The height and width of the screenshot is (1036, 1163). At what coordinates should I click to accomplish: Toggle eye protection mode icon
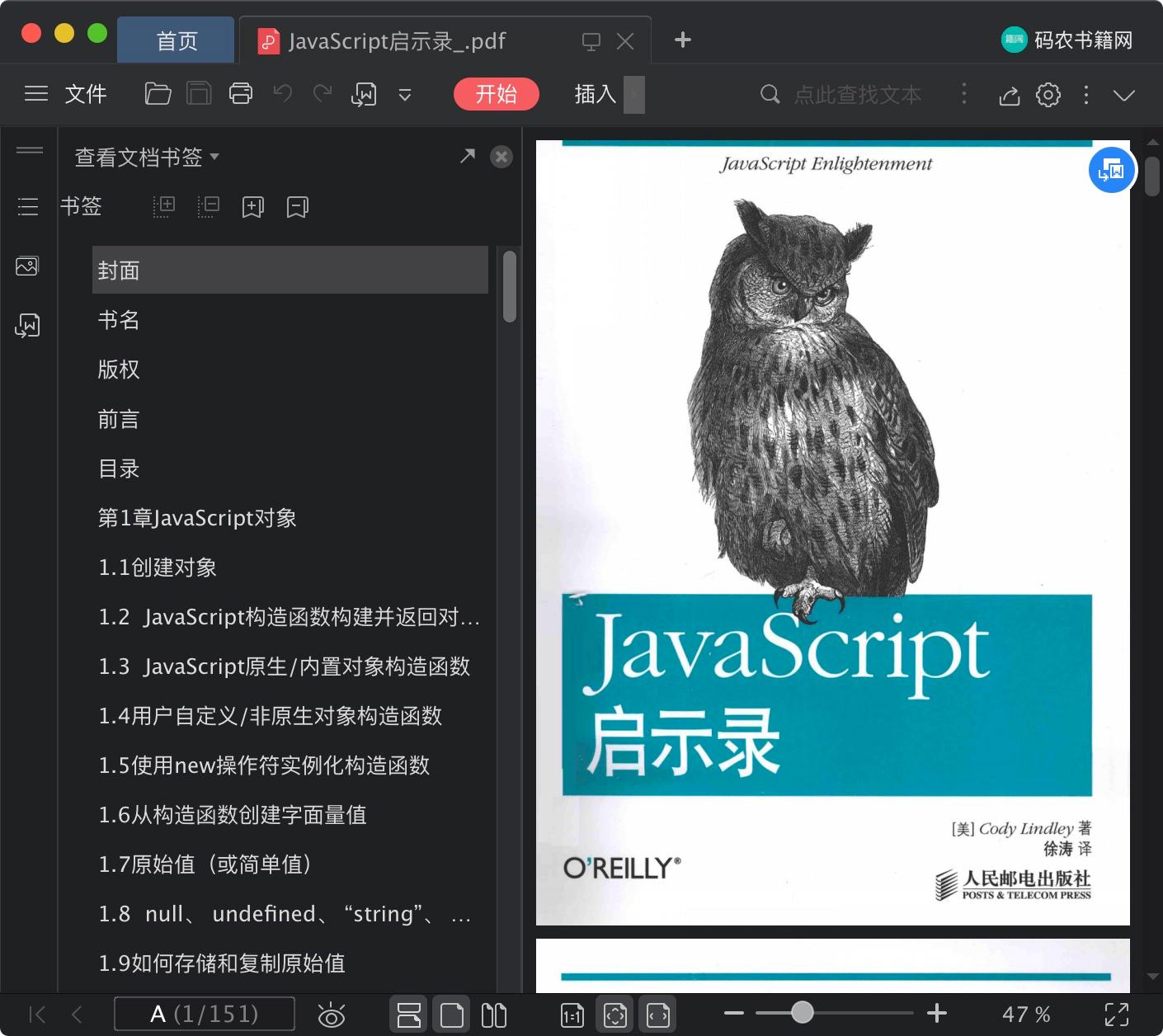332,1015
